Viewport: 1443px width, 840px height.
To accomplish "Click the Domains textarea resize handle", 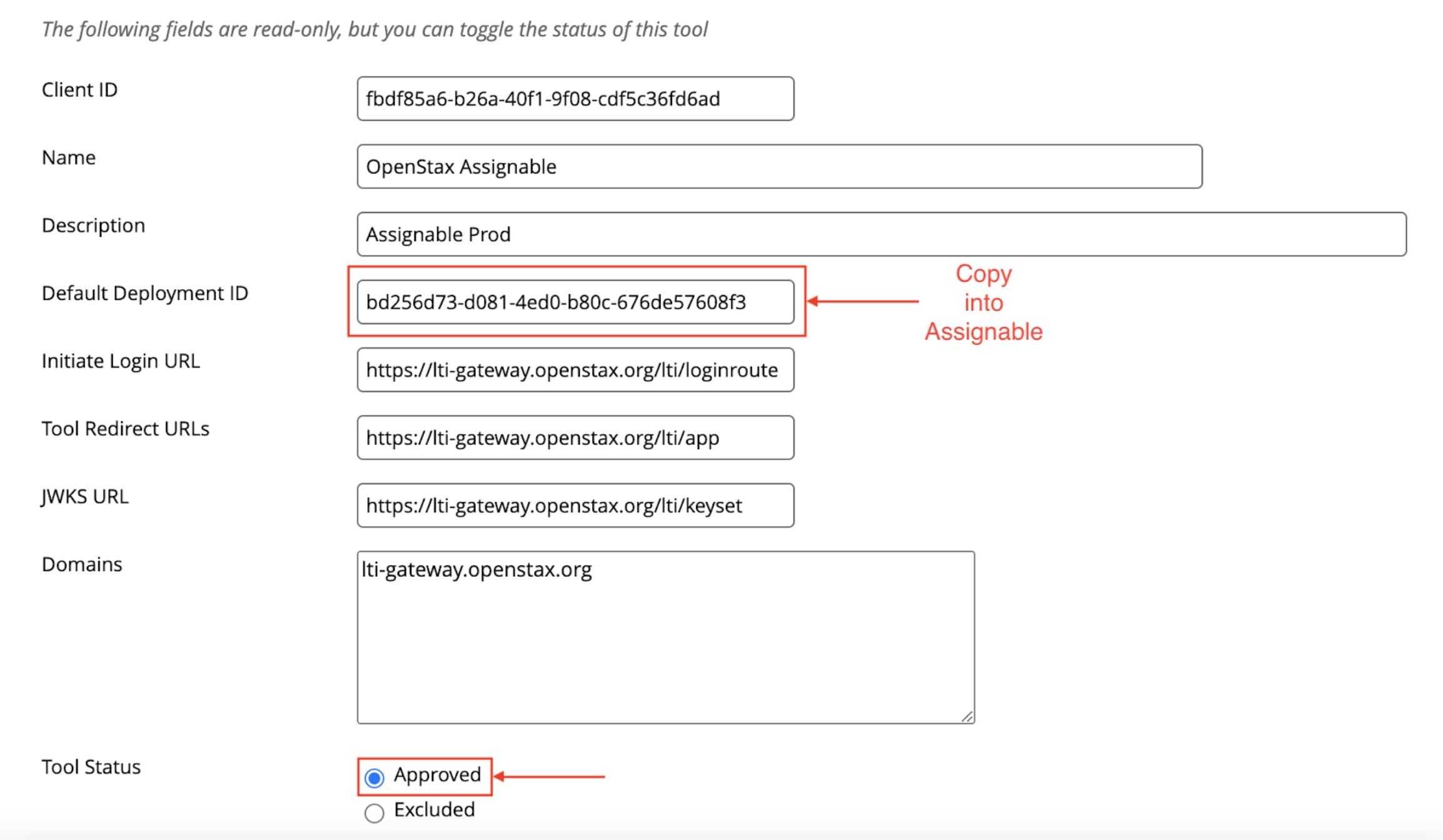I will [x=968, y=718].
